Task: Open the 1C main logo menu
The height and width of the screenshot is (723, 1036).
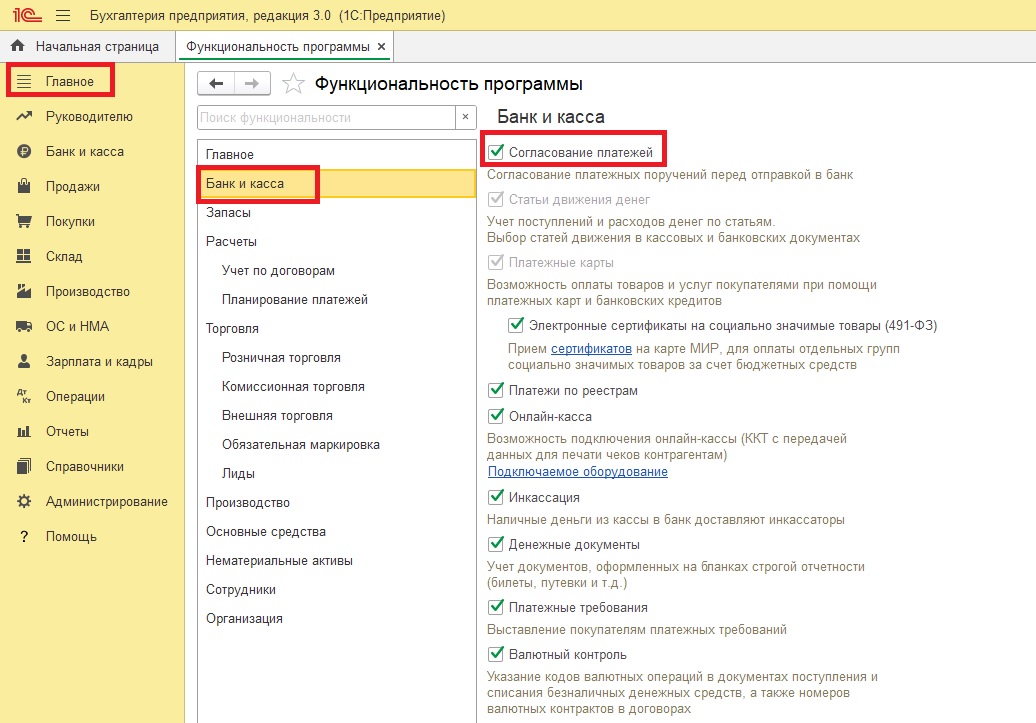Action: (26, 15)
